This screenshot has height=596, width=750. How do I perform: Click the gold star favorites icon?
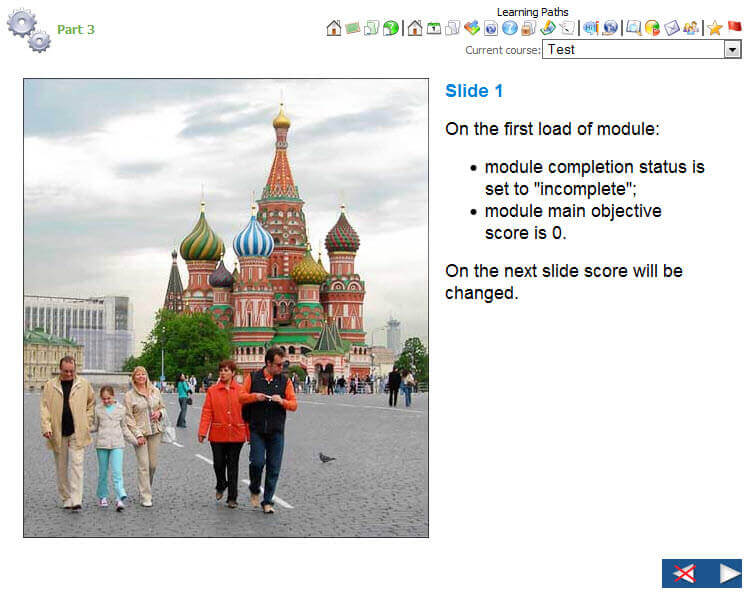click(715, 28)
